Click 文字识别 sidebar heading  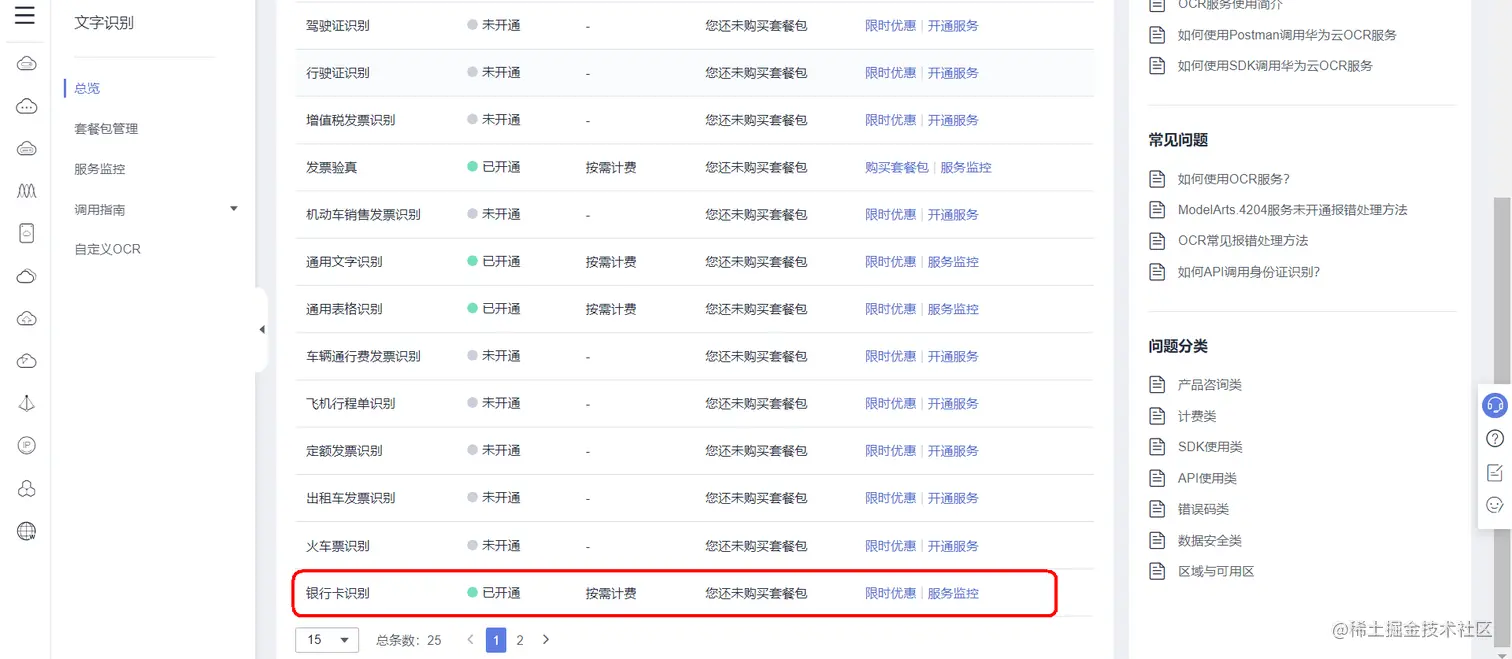click(x=104, y=22)
